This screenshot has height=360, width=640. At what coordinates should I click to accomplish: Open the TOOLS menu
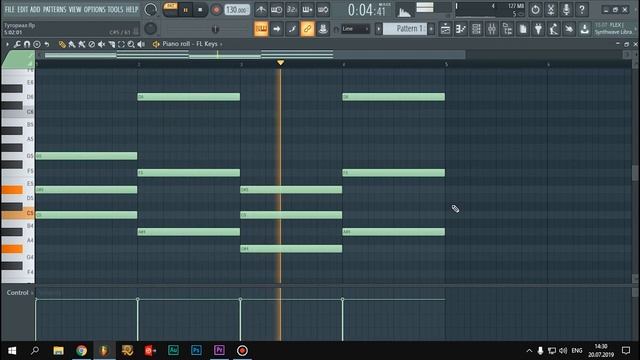pos(116,9)
